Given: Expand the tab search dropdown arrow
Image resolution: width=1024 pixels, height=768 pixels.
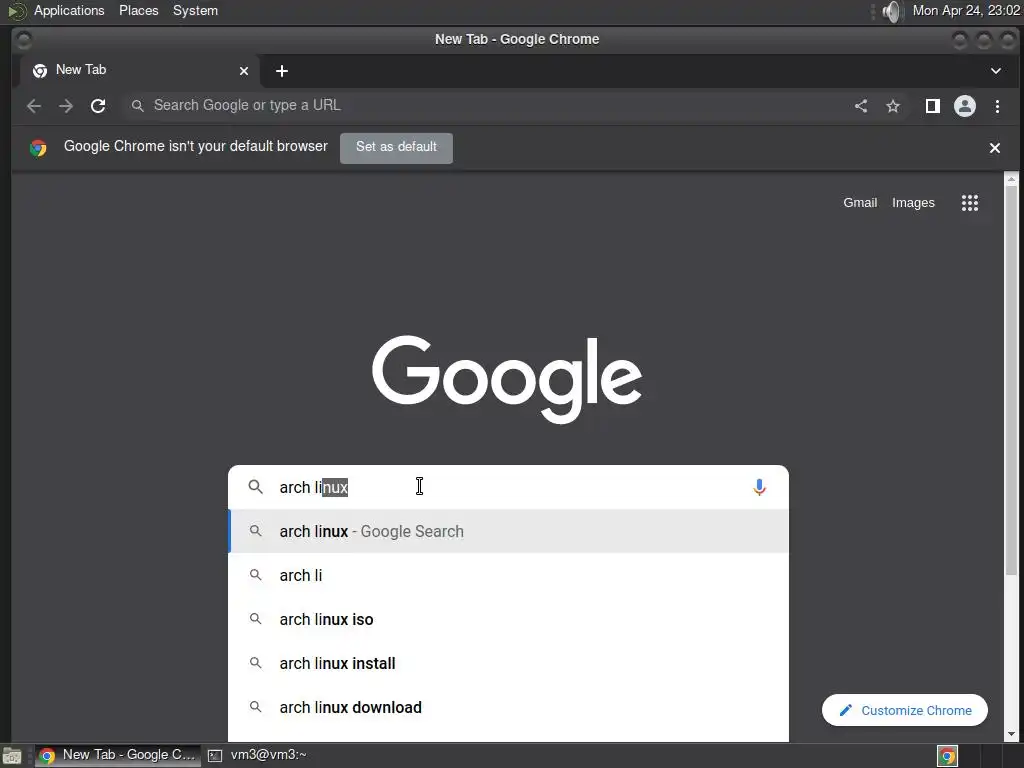Looking at the screenshot, I should 995,71.
